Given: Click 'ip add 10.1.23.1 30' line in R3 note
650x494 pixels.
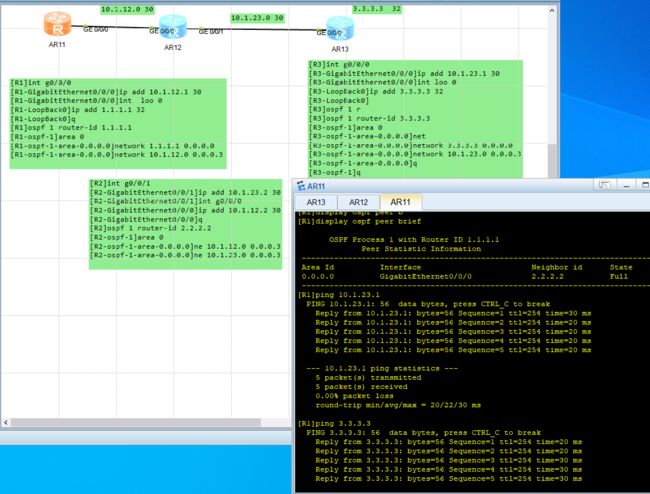Looking at the screenshot, I should 404,73.
